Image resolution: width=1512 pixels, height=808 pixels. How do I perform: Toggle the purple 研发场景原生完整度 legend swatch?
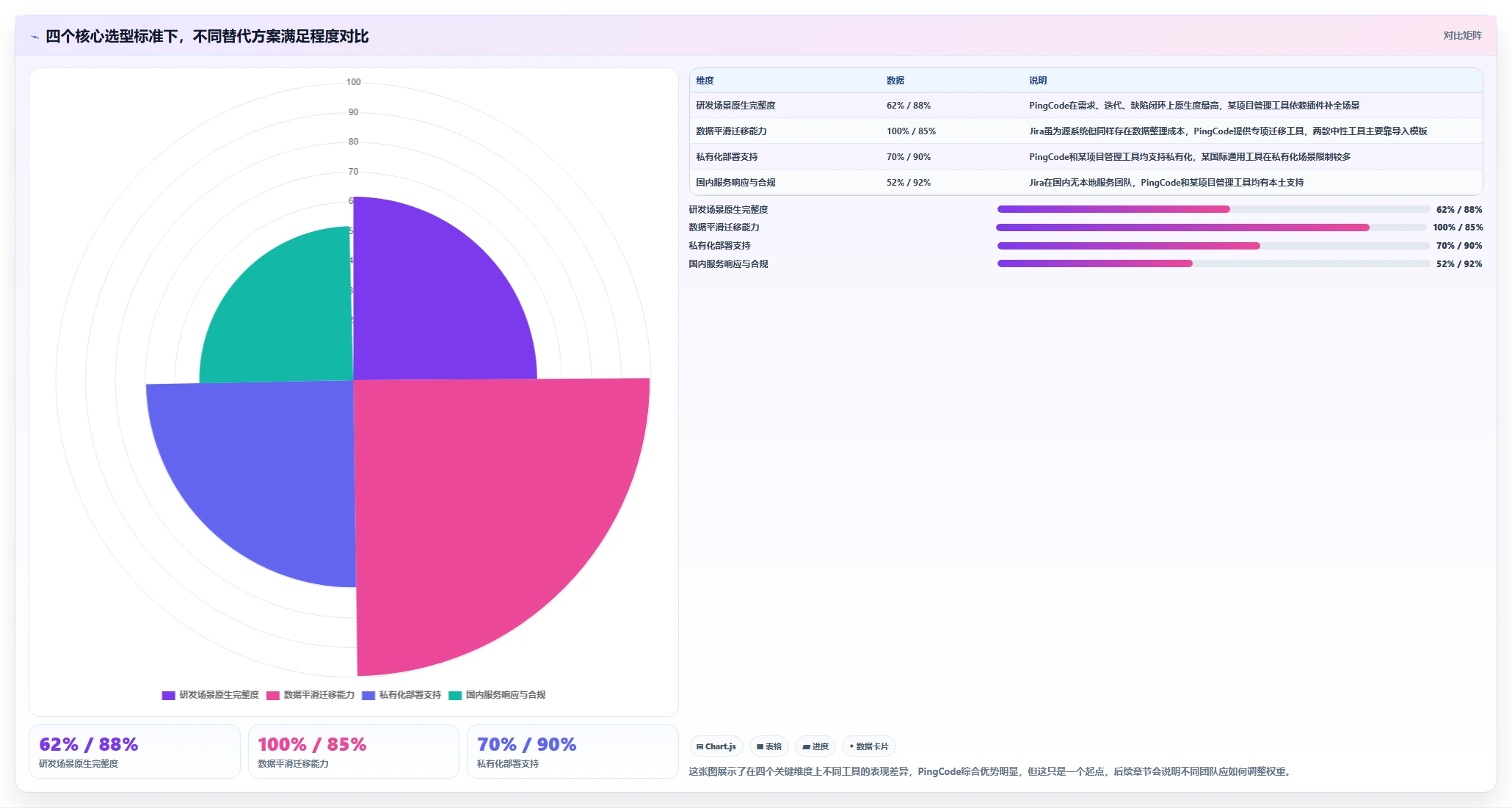169,695
